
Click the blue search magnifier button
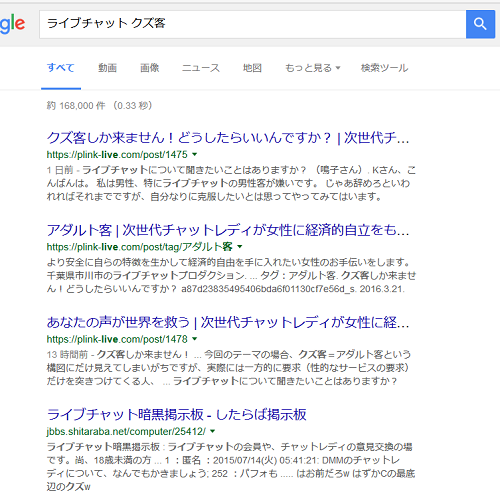tap(480, 24)
